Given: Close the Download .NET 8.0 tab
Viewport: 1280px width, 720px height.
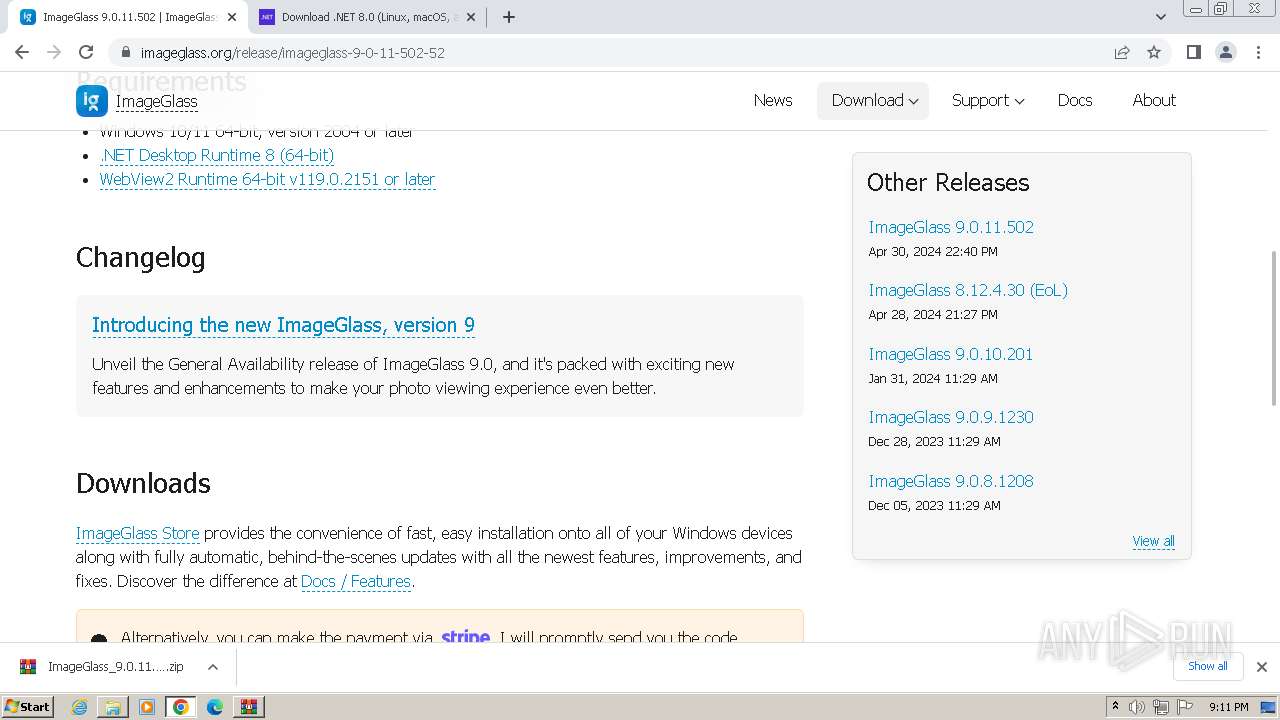Looking at the screenshot, I should [471, 17].
